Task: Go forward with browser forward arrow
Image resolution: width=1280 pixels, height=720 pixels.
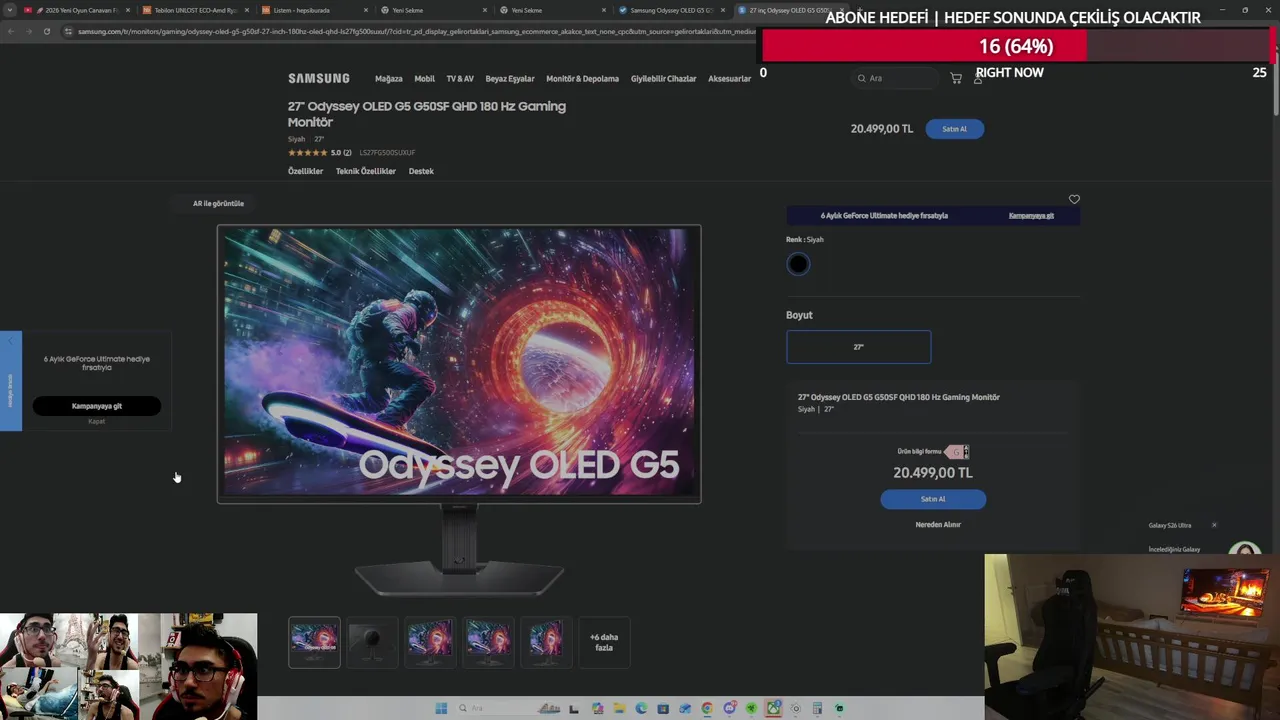Action: click(x=28, y=31)
